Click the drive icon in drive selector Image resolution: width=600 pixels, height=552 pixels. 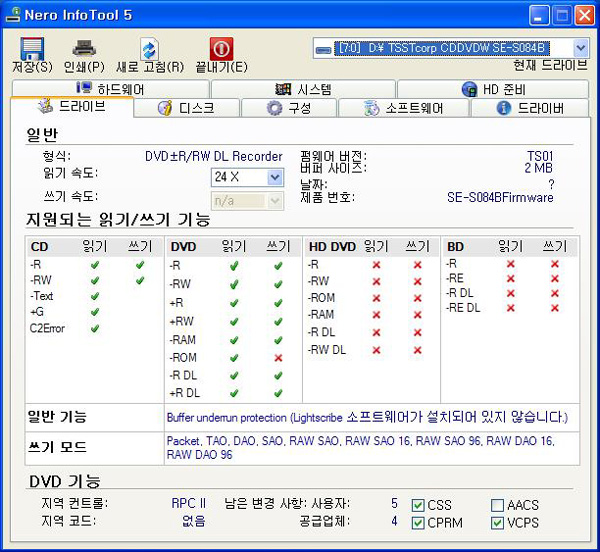(x=324, y=50)
